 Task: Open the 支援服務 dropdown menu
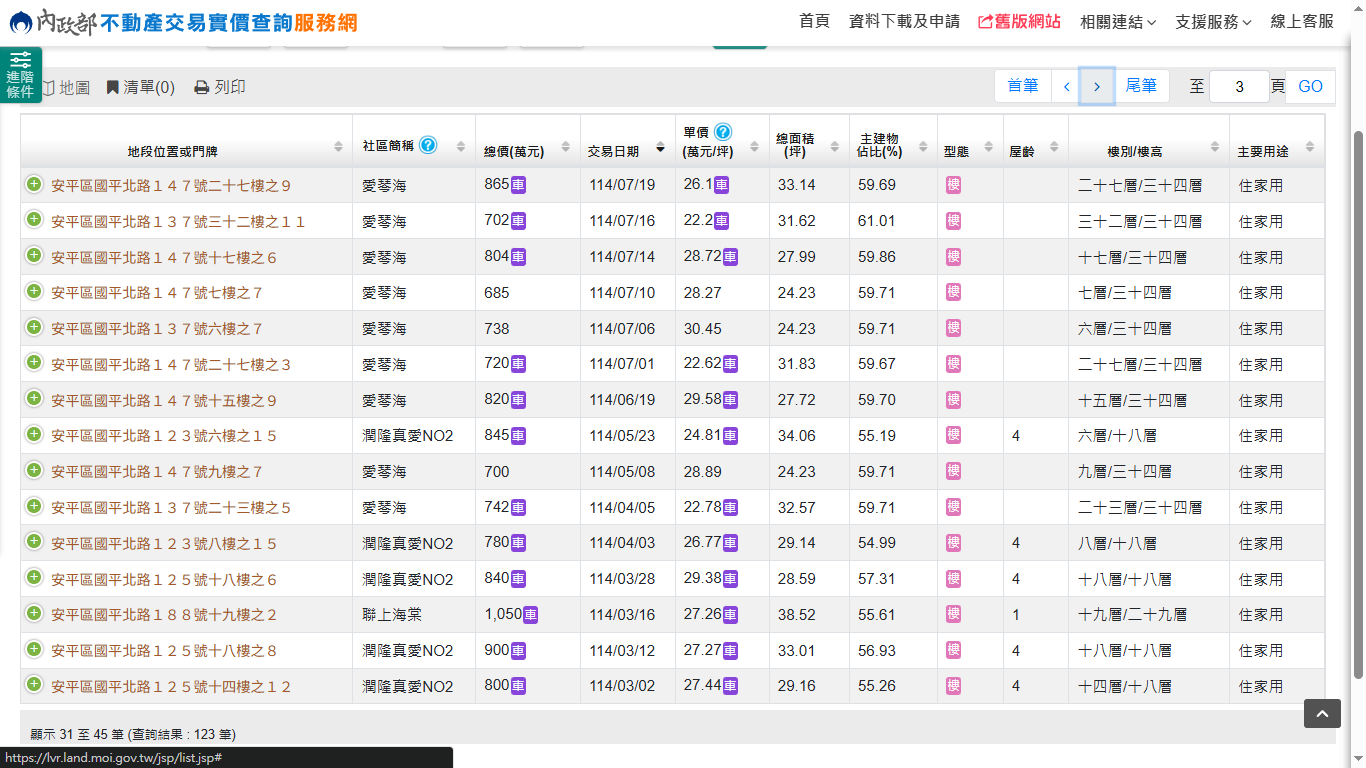click(x=1213, y=22)
